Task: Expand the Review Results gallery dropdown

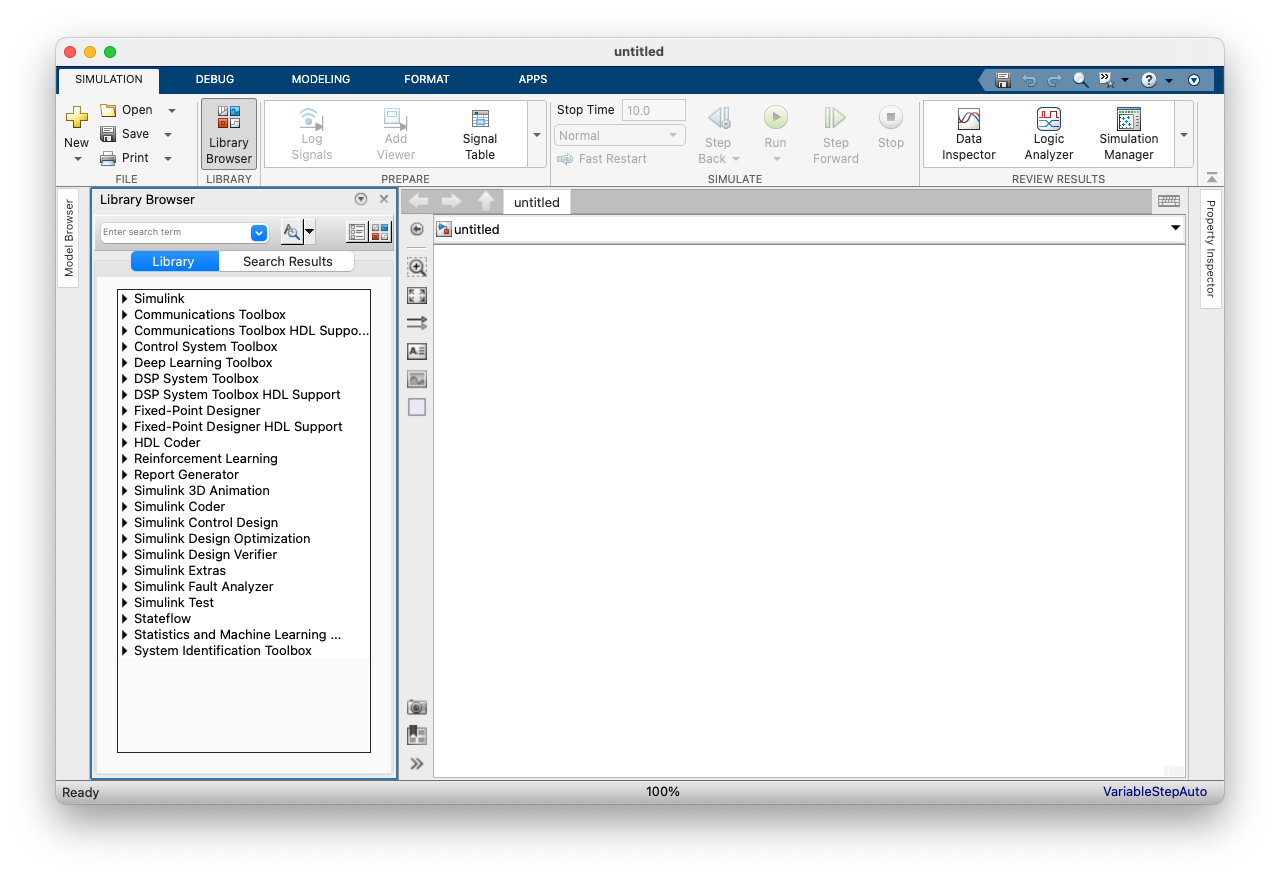Action: (1184, 134)
